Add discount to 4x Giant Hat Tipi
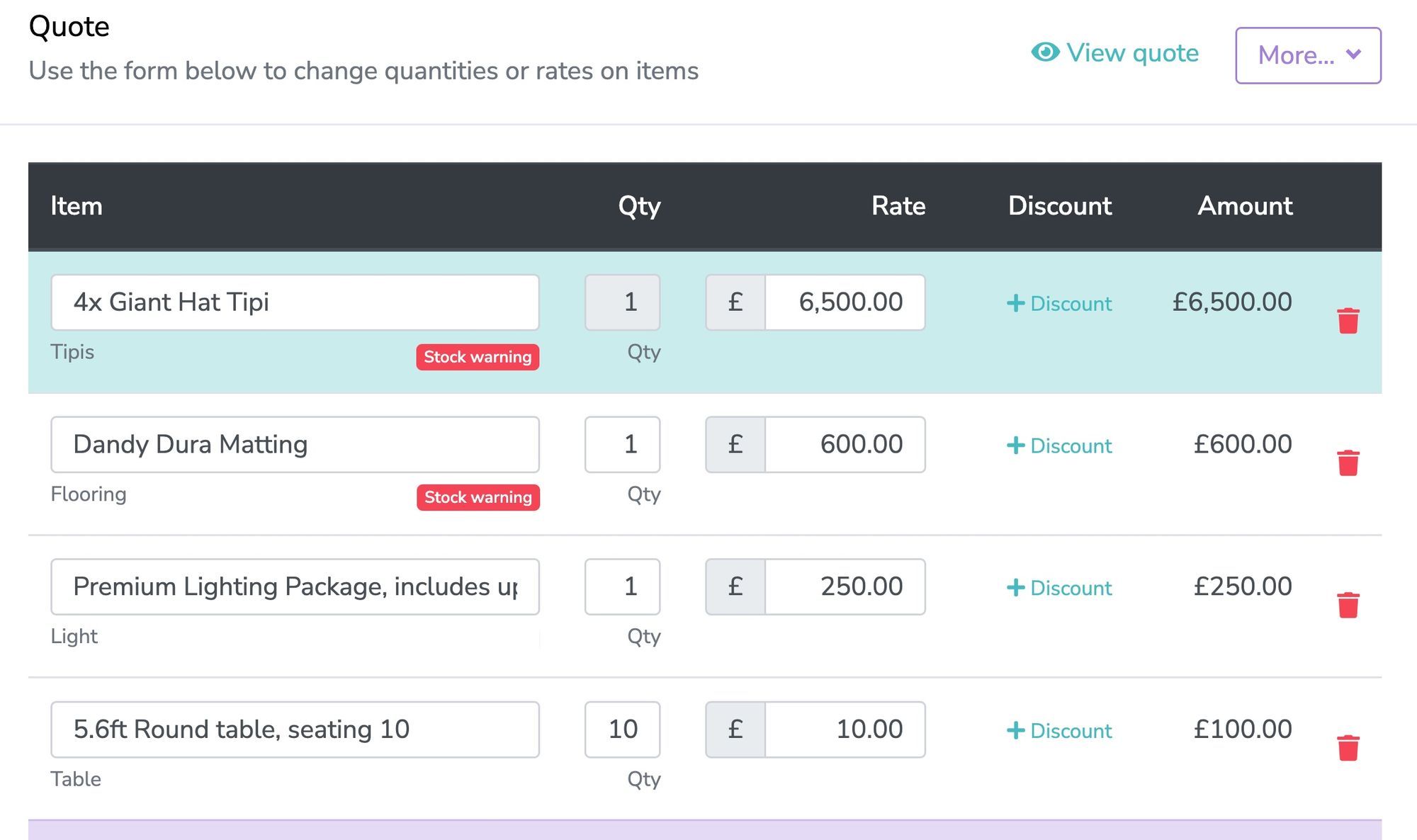The height and width of the screenshot is (840, 1417). pos(1059,303)
